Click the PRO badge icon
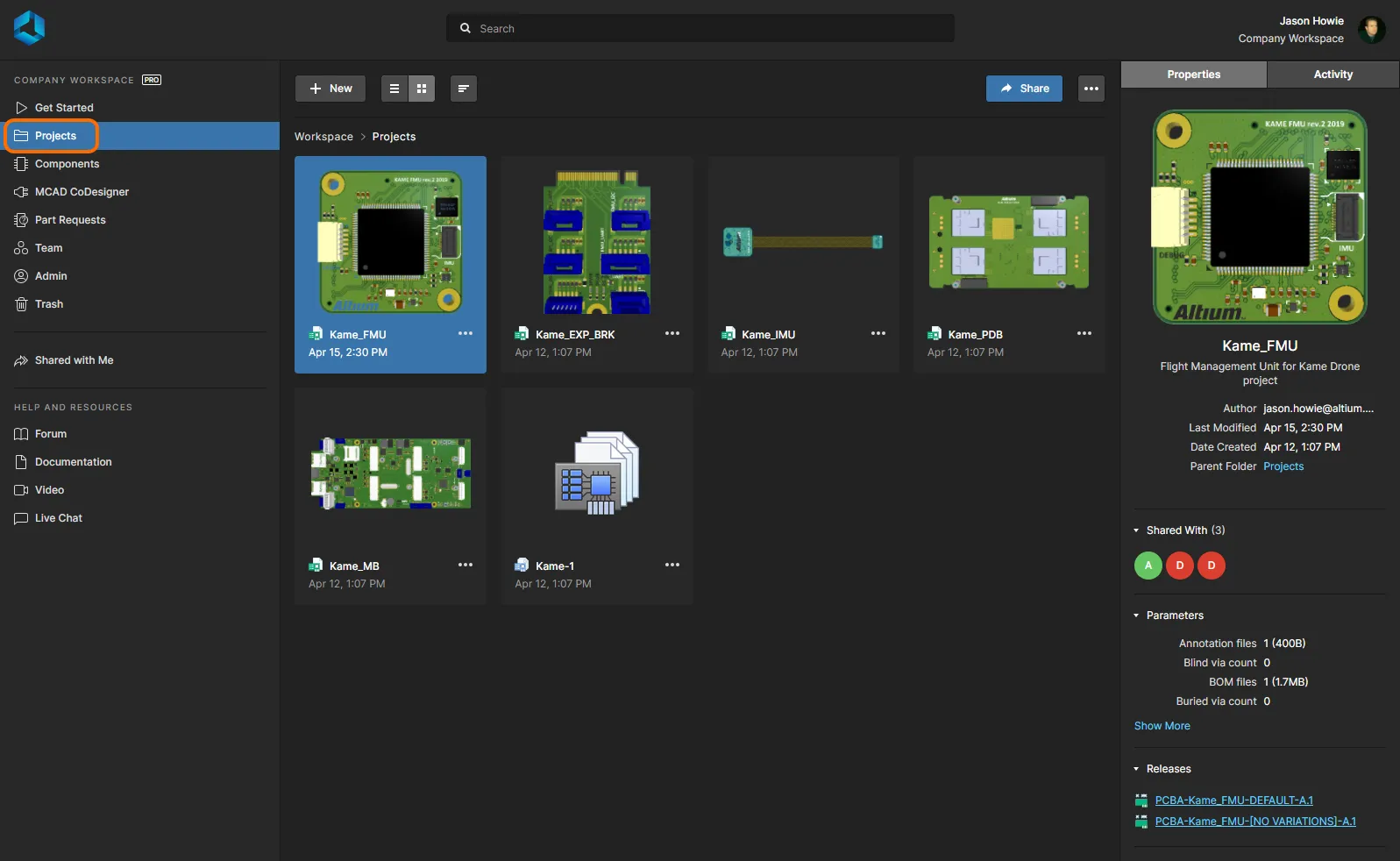The height and width of the screenshot is (861, 1400). coord(152,80)
